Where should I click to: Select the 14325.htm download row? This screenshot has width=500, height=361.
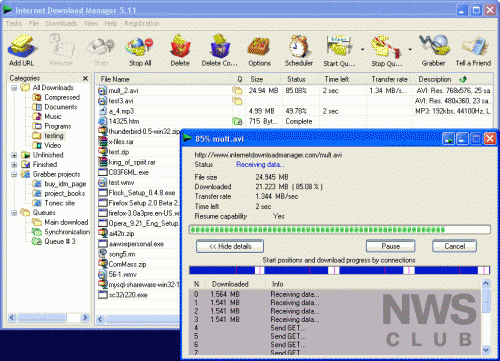295,121
